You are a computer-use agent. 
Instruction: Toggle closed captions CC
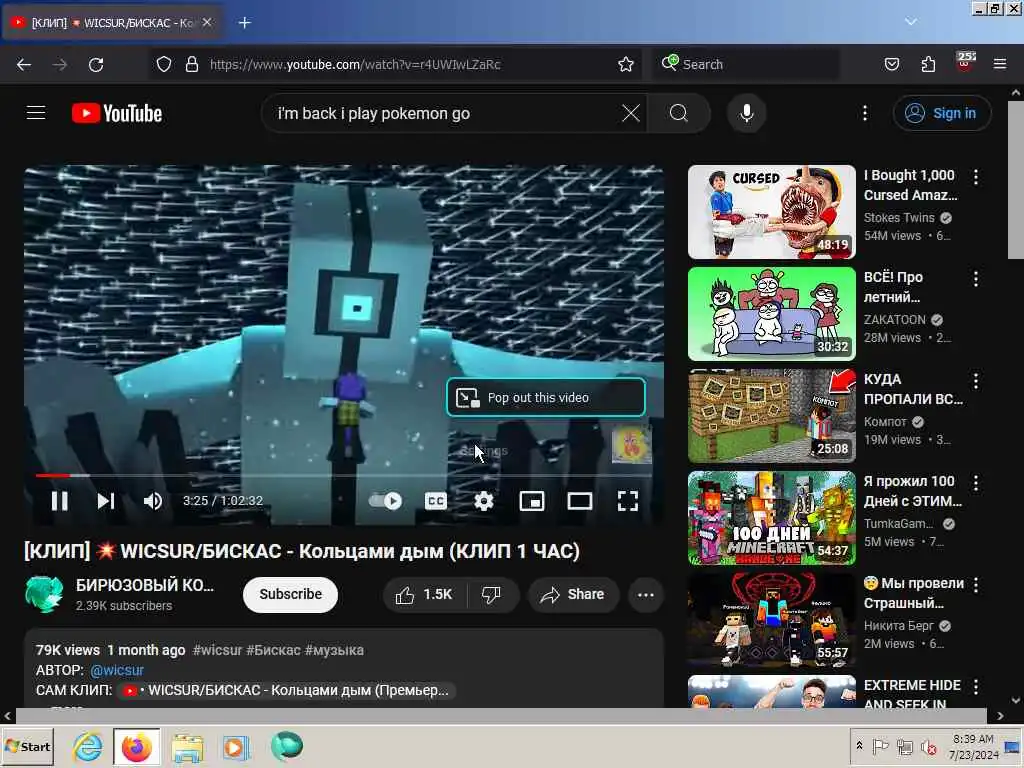(436, 501)
